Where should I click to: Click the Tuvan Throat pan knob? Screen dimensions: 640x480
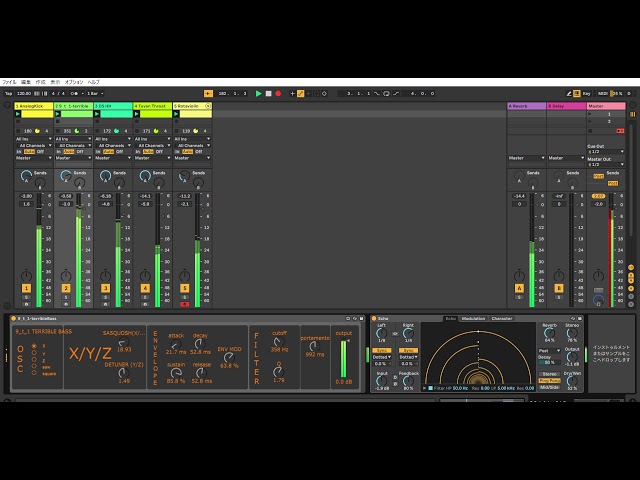click(145, 275)
